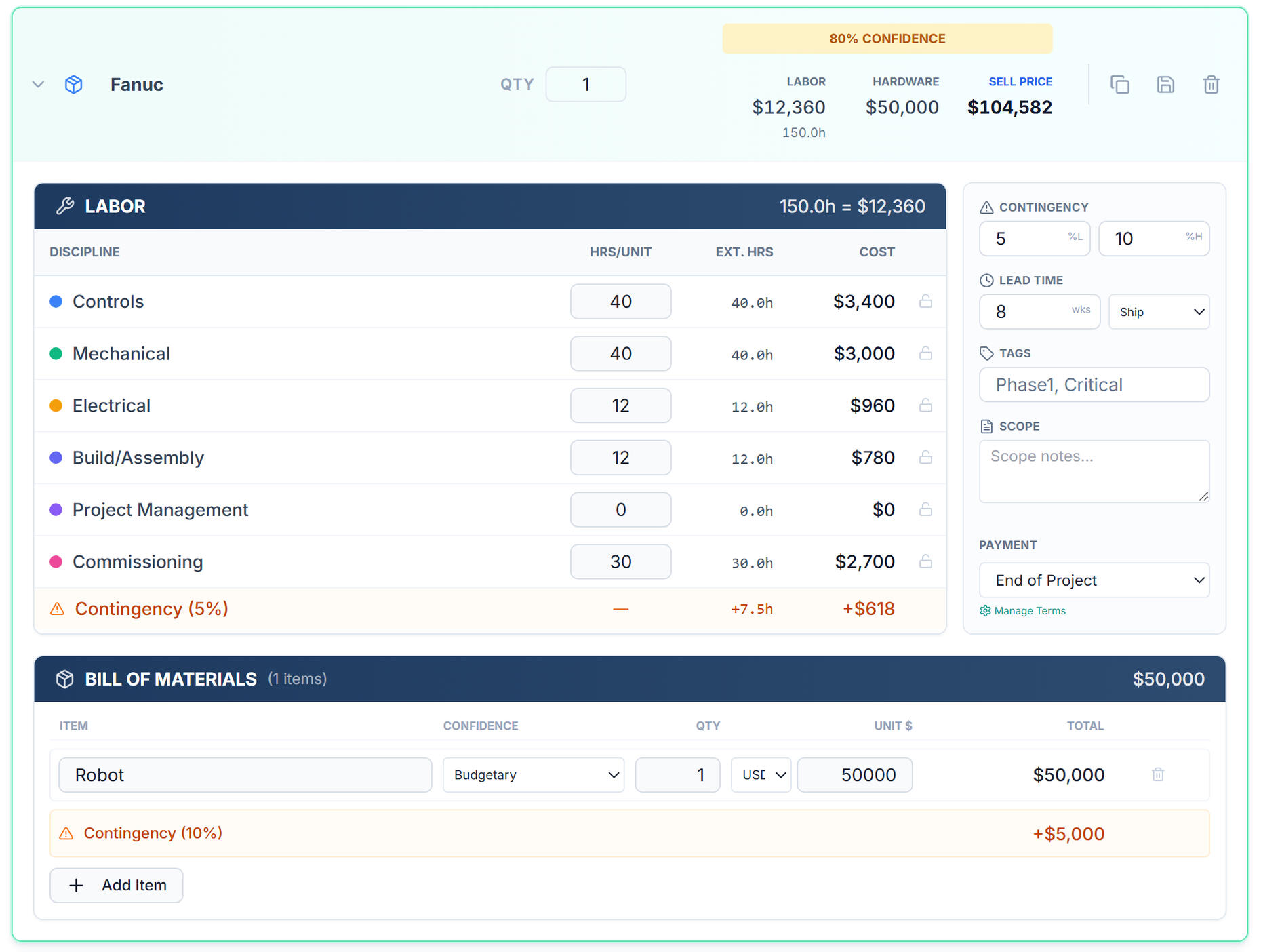Image resolution: width=1261 pixels, height=952 pixels.
Task: Click the Scope notes text area
Action: pyautogui.click(x=1094, y=471)
